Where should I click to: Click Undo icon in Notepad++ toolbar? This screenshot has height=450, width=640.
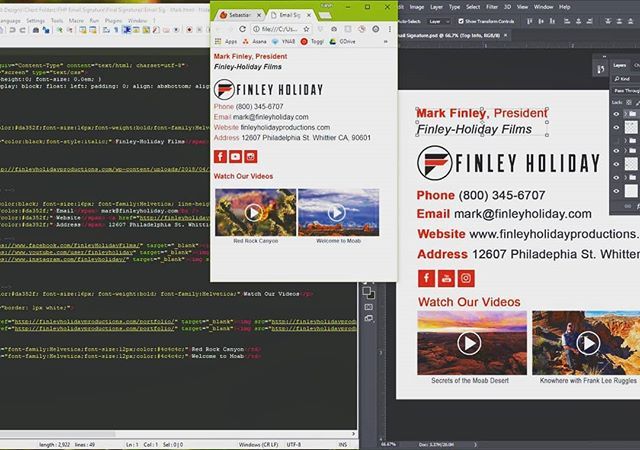(13, 30)
